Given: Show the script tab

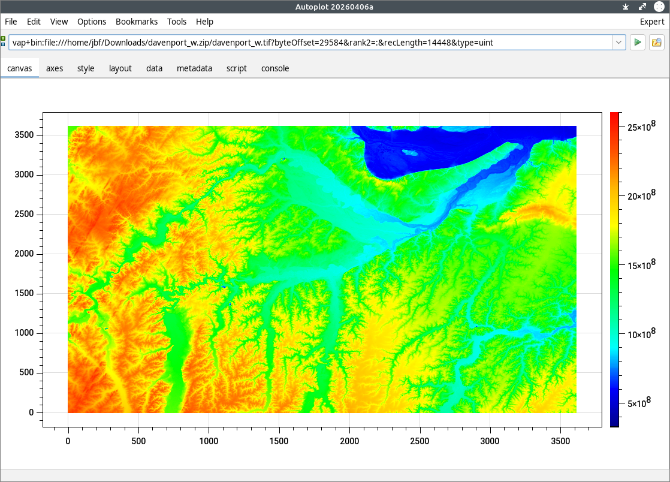Looking at the screenshot, I should tap(237, 69).
